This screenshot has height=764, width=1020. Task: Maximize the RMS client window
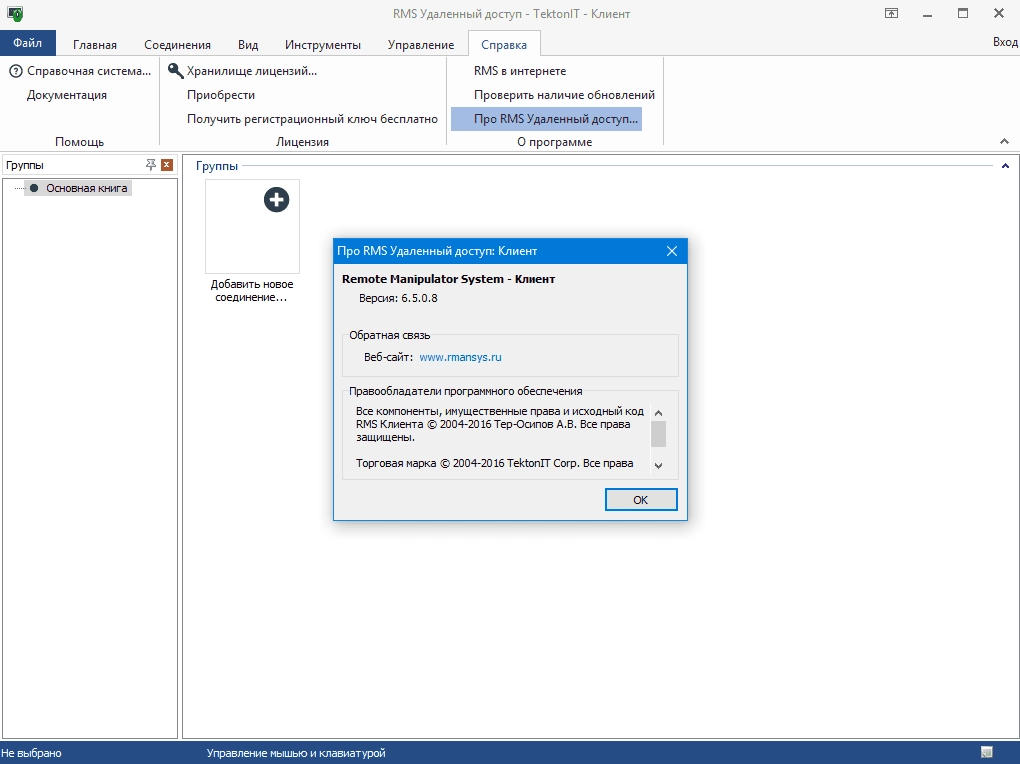(x=963, y=13)
